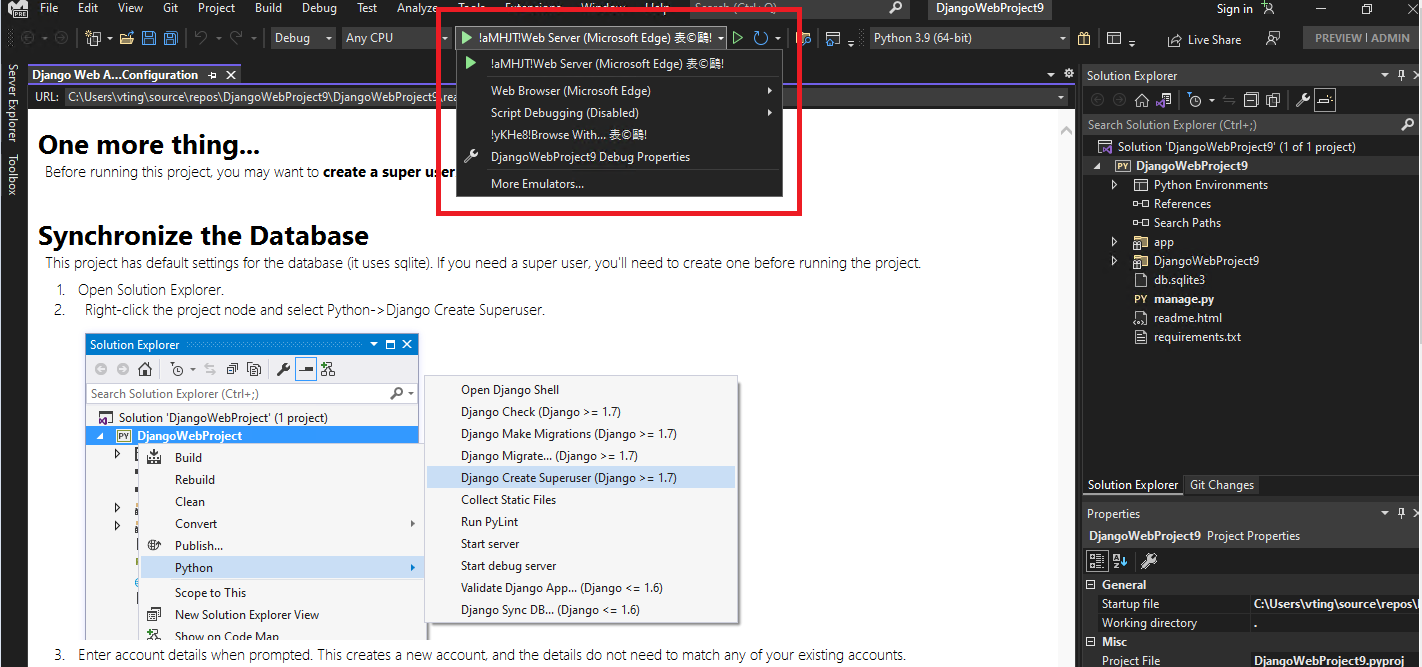Open Solution Explorer settings with the wrench icon
Viewport: 1422px width, 667px height.
pos(1303,99)
